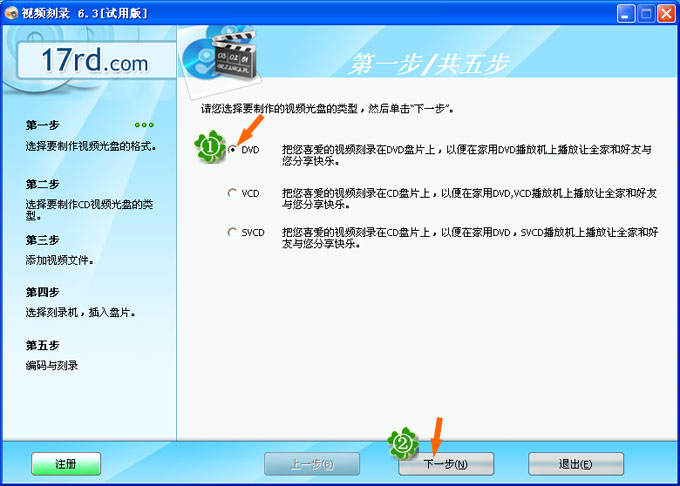The width and height of the screenshot is (680, 486).
Task: Click the 选择刻录机，插入盘片 text
Action: click(x=80, y=313)
